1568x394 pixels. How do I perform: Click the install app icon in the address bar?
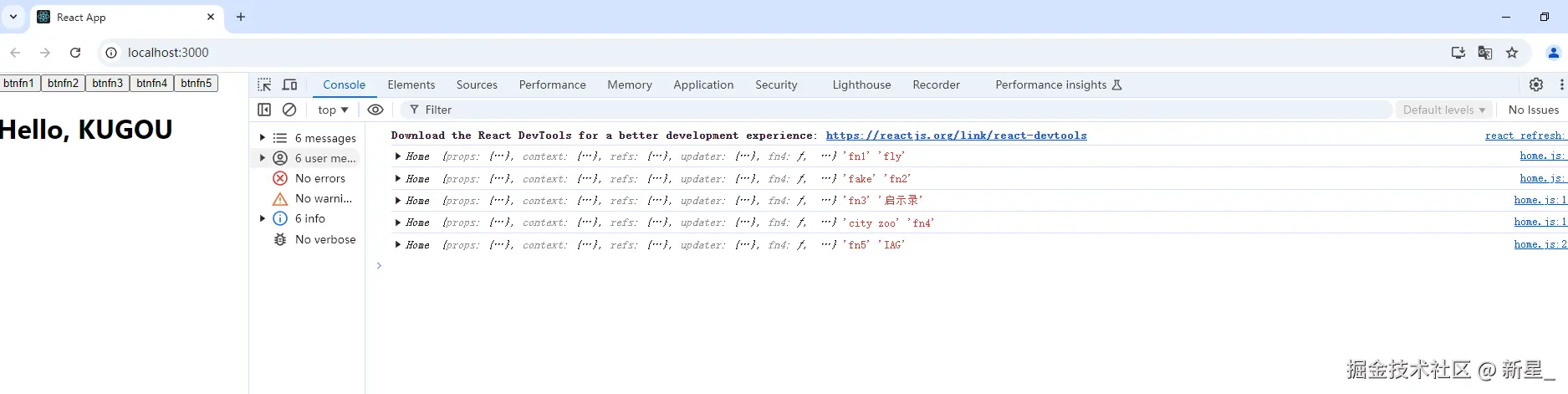1458,53
